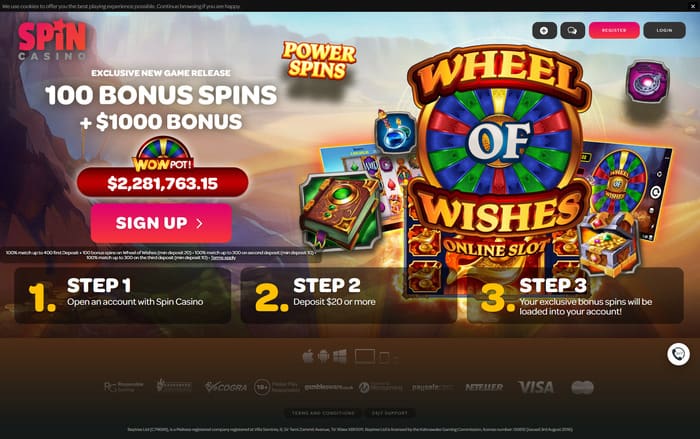Click the VISA payment logo
Screen dimensions: 700x439
(x=536, y=387)
